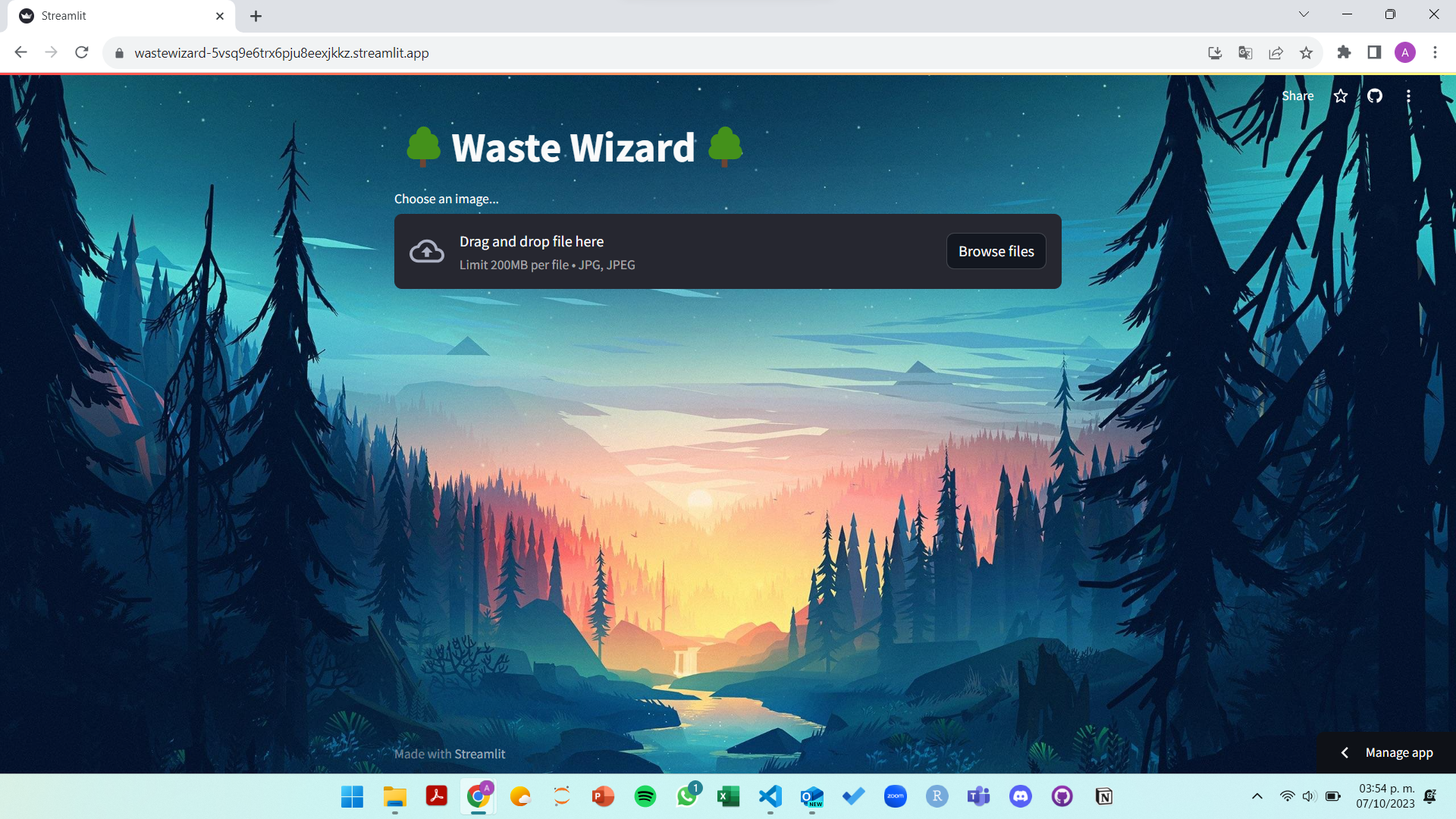Viewport: 1456px width, 819px height.
Task: Click Browse files button
Action: click(x=996, y=251)
